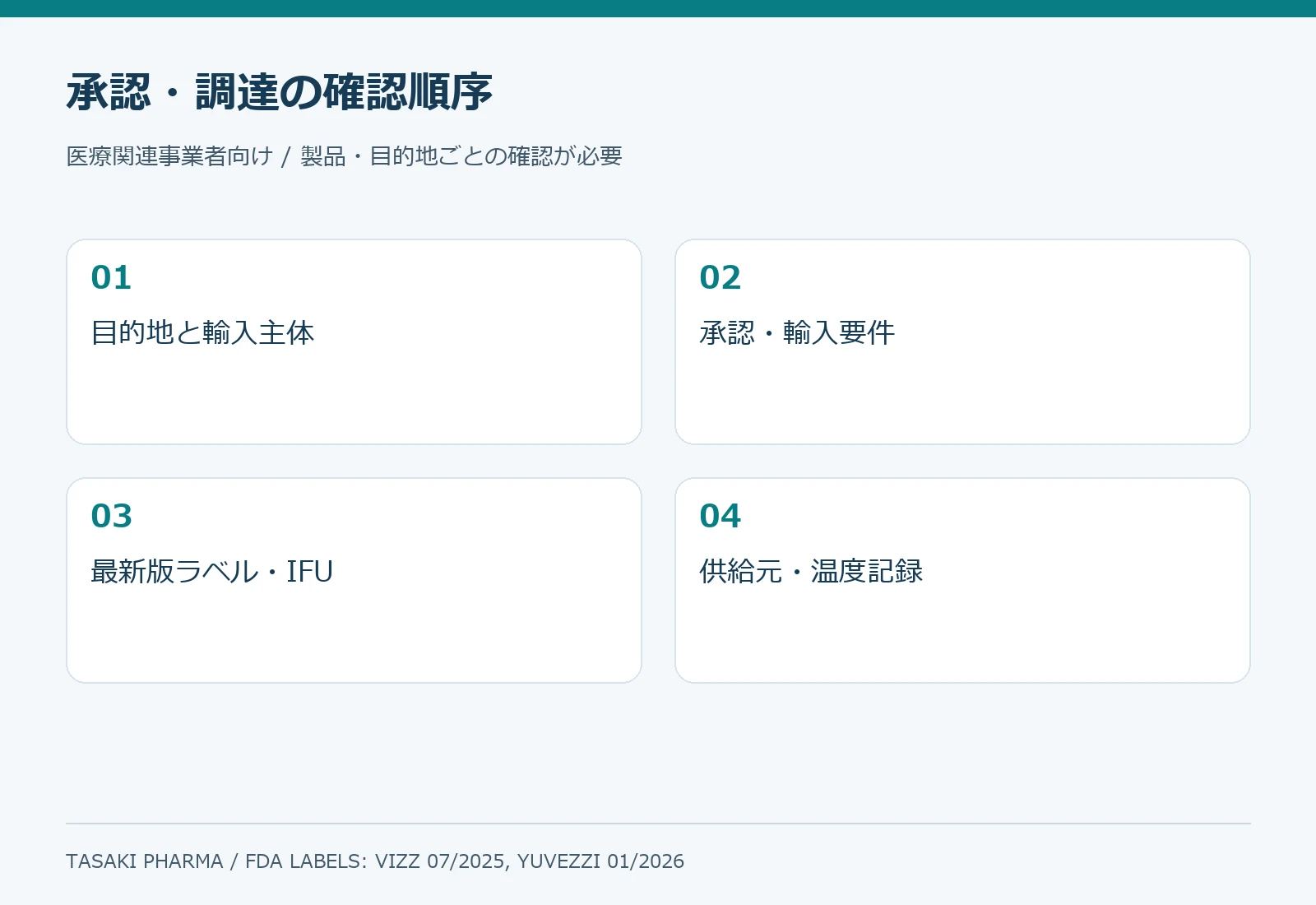
Task: Select the text 承認・輸入要件
Action: 797,332
